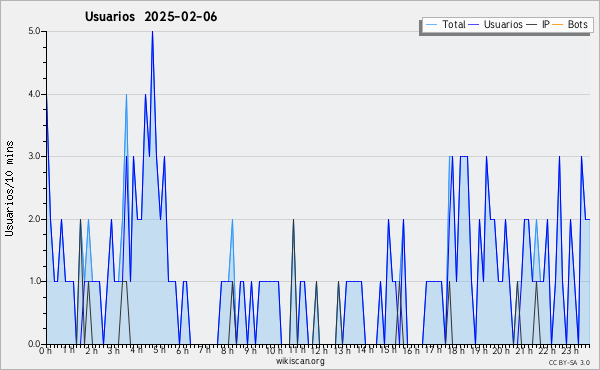Click the '8 h' x-axis label
The width and height of the screenshot is (600, 370).
click(227, 351)
